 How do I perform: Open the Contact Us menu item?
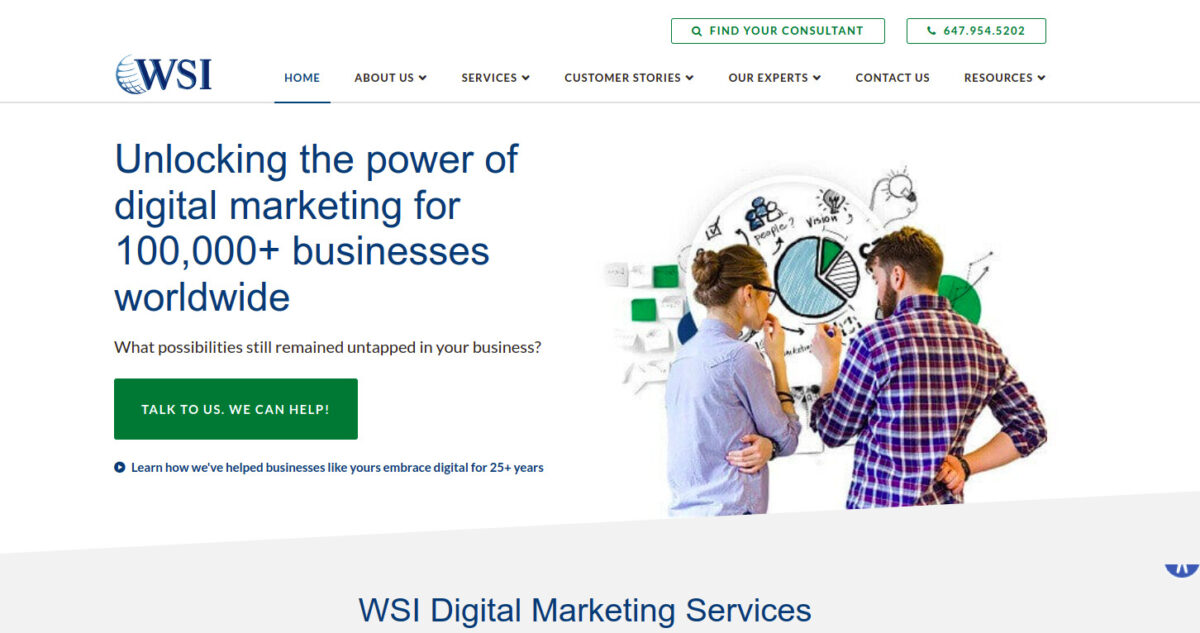tap(892, 78)
